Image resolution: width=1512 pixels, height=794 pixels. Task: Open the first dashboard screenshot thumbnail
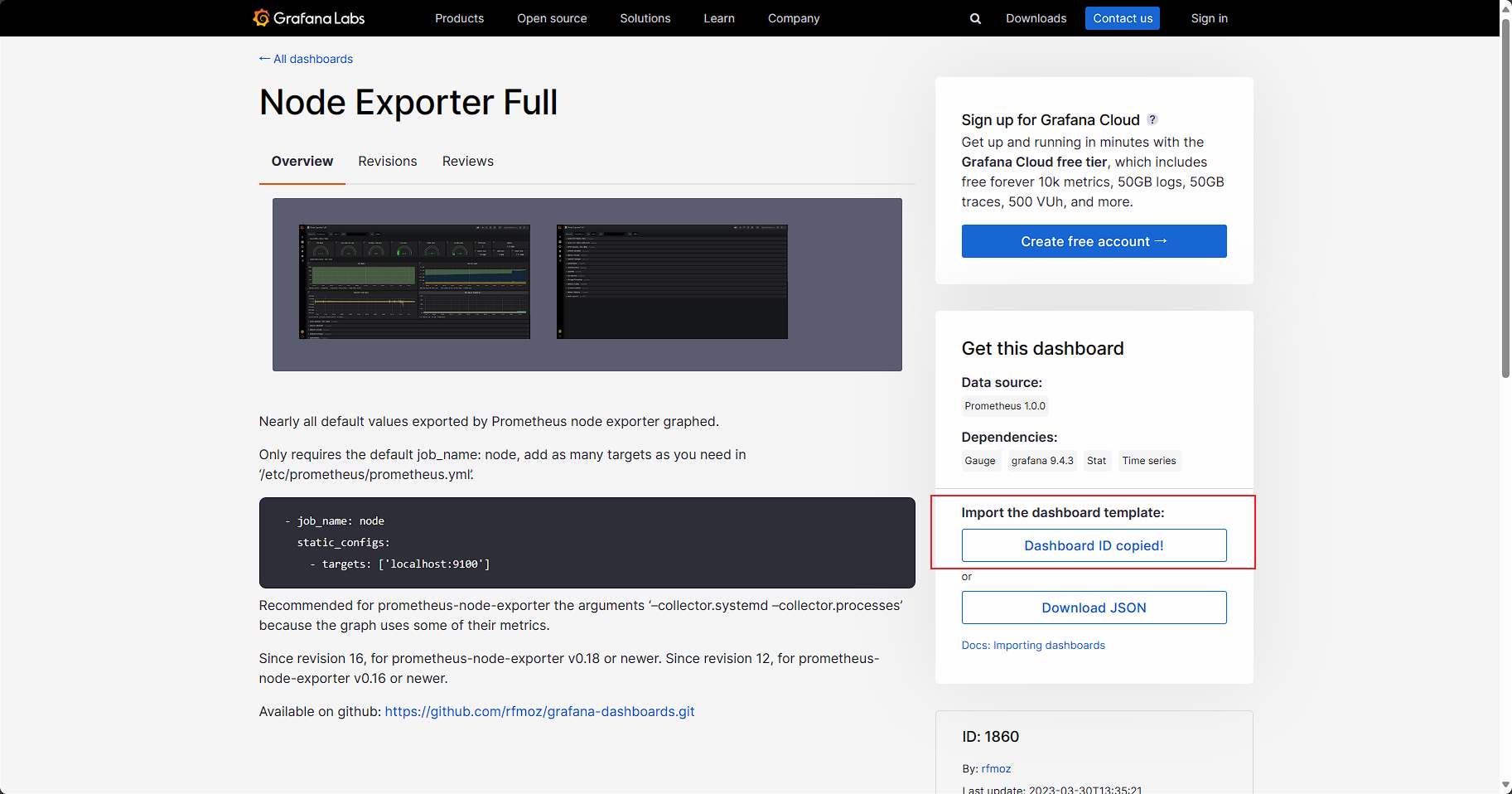pos(414,282)
